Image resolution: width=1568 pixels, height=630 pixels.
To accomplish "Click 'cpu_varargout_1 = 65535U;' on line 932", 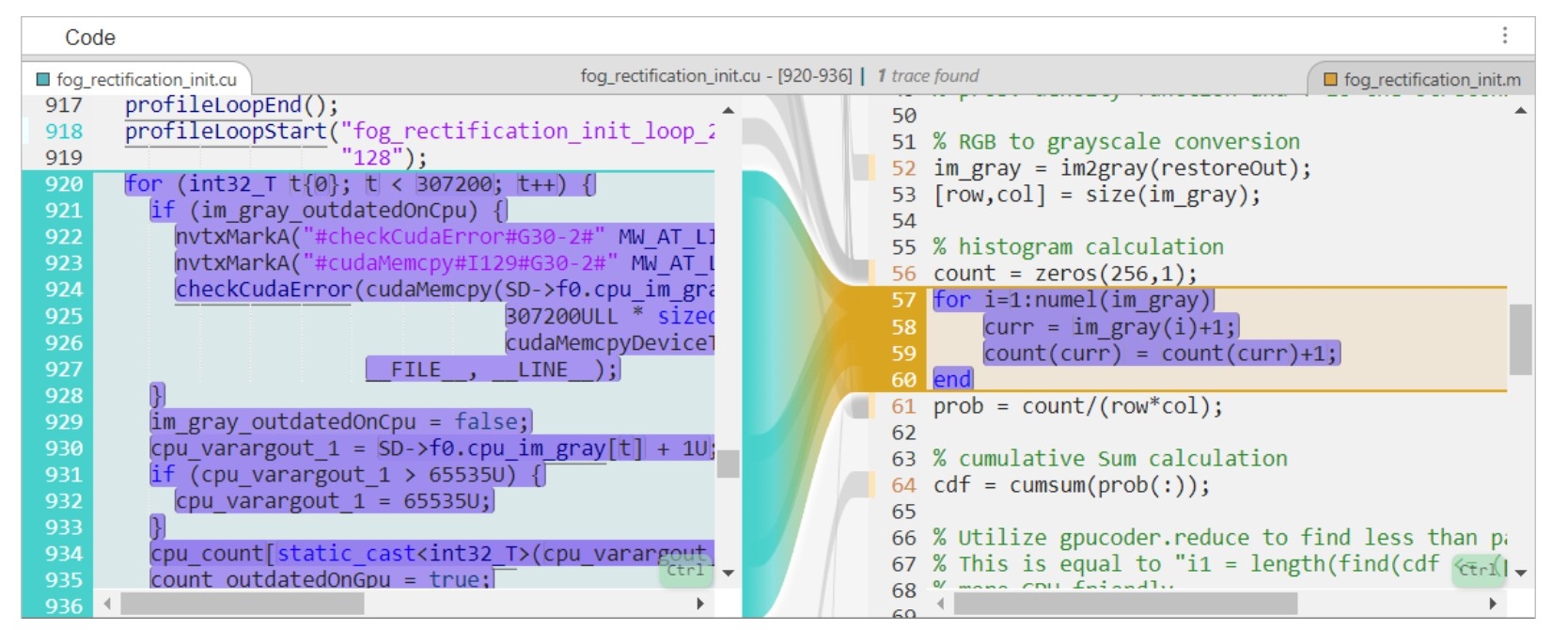I will [334, 500].
